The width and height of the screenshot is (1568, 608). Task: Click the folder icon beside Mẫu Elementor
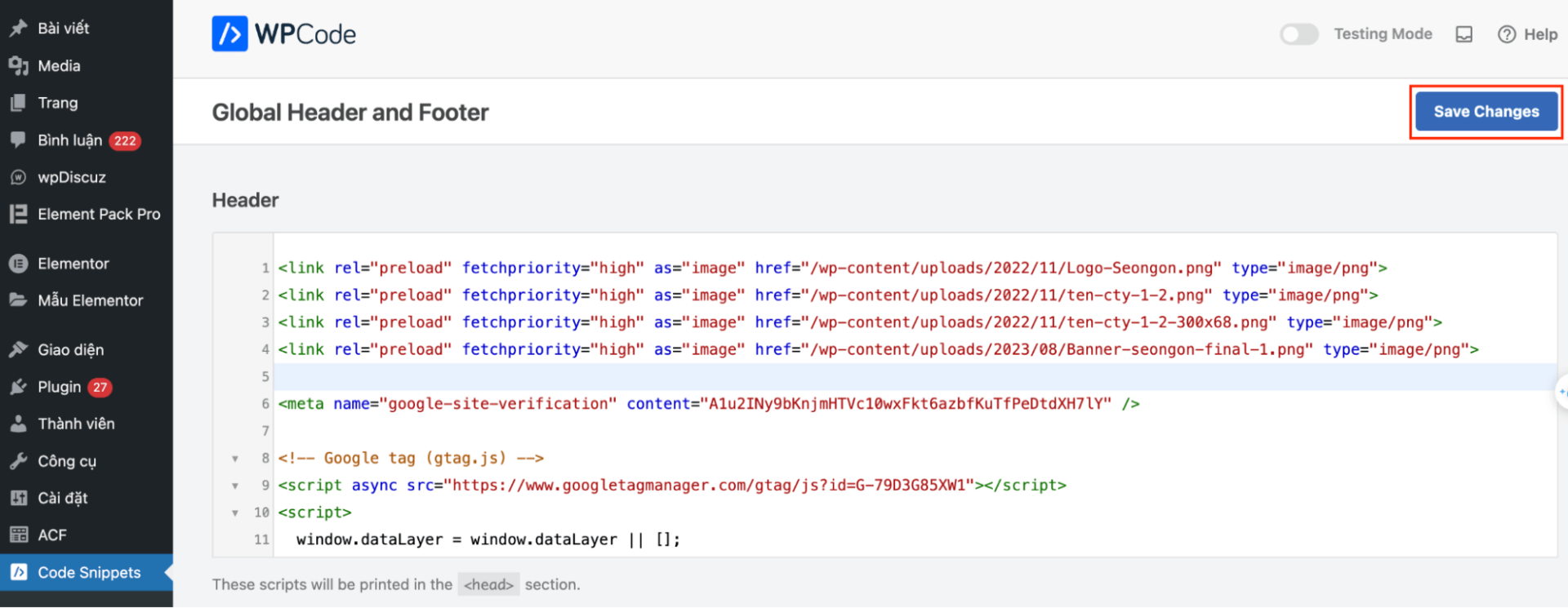pyautogui.click(x=18, y=300)
